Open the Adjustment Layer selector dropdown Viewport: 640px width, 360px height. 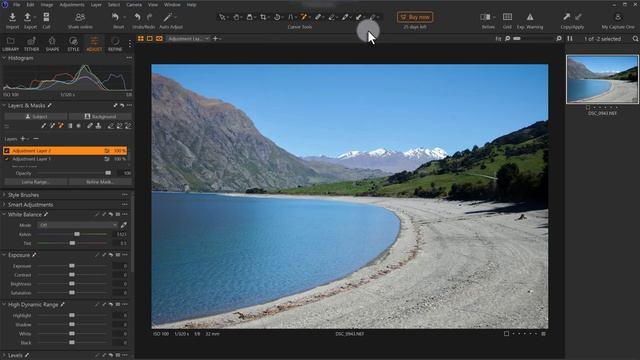point(189,39)
